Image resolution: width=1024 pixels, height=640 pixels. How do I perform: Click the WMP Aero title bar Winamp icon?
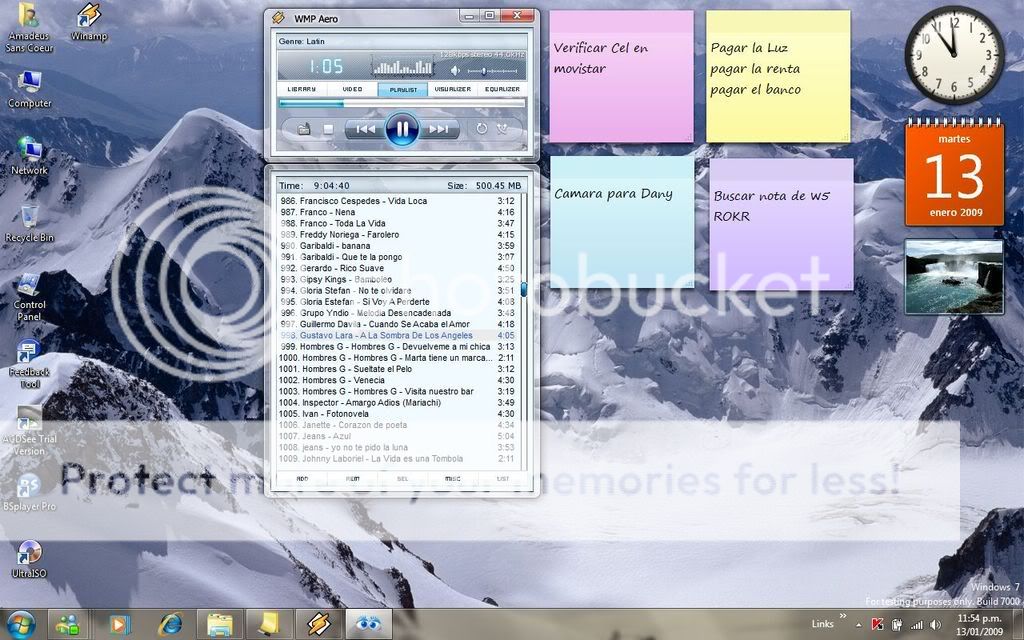(x=278, y=18)
